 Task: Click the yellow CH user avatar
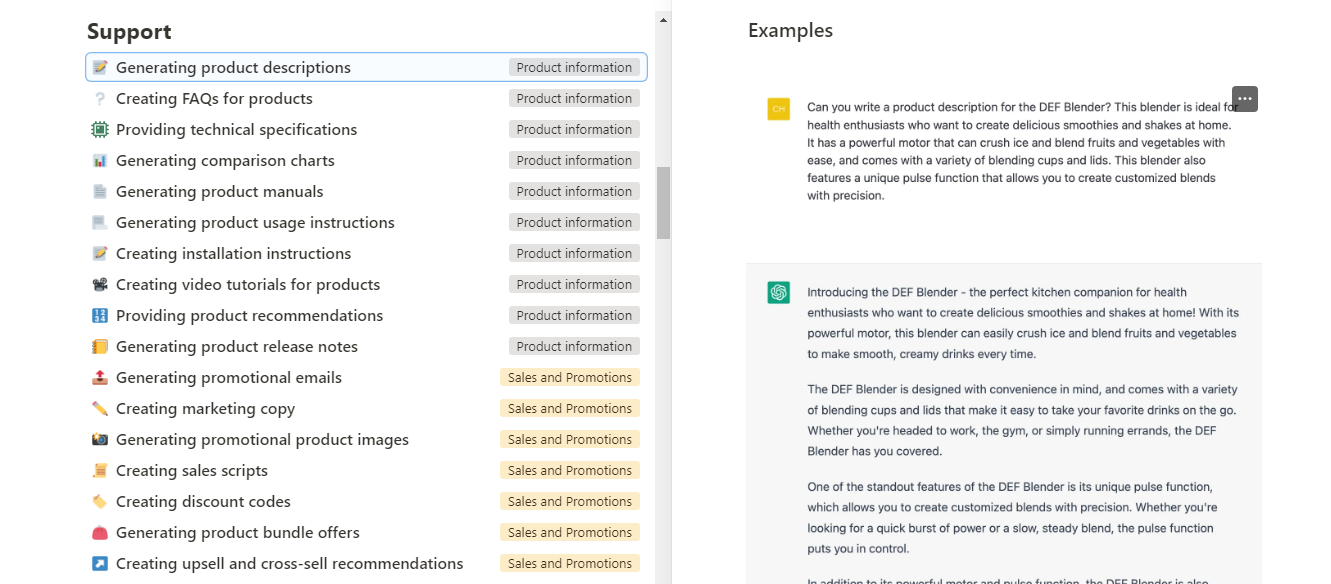point(779,110)
